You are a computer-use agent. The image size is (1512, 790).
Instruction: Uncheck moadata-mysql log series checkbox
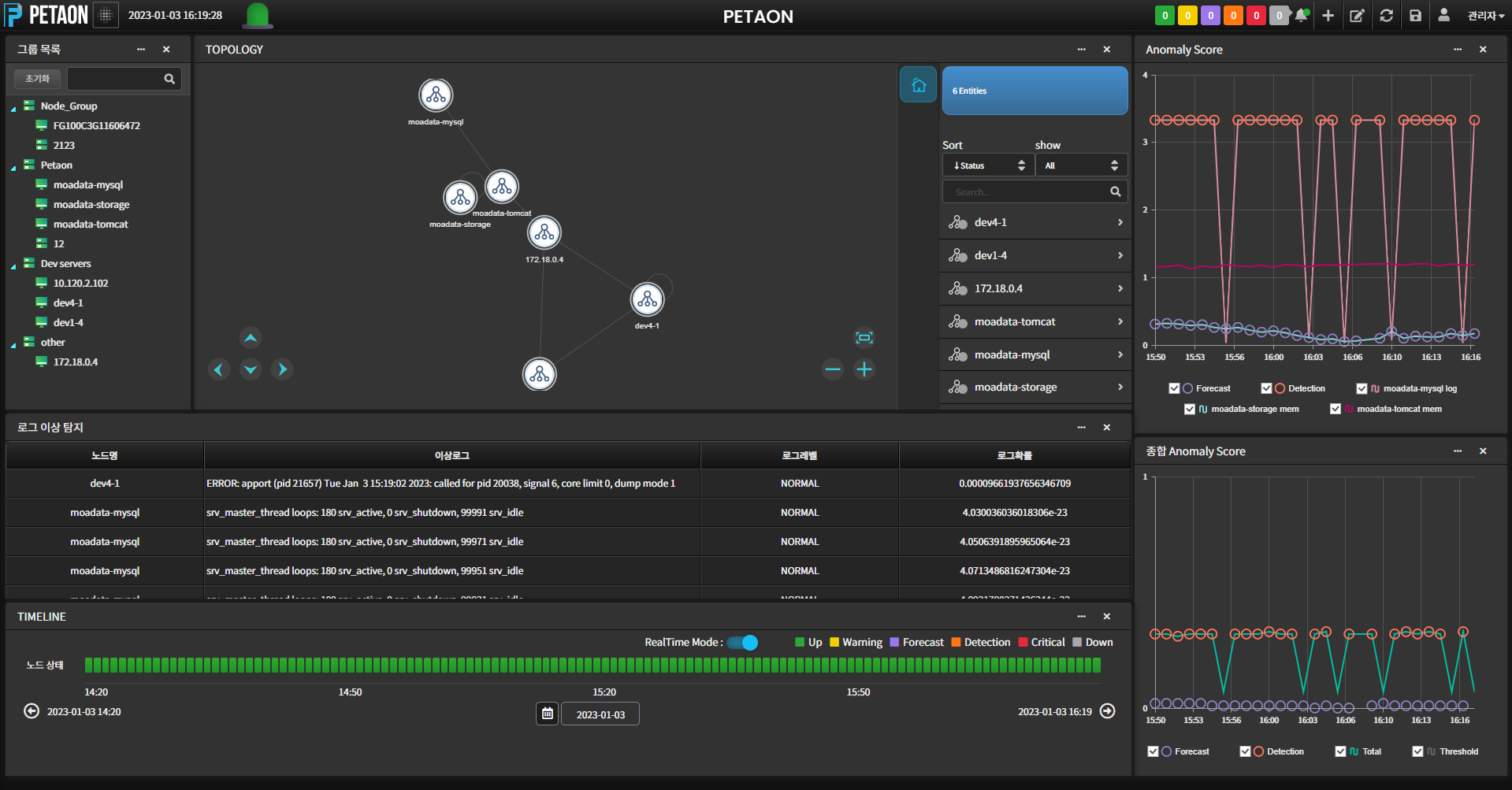(1362, 388)
